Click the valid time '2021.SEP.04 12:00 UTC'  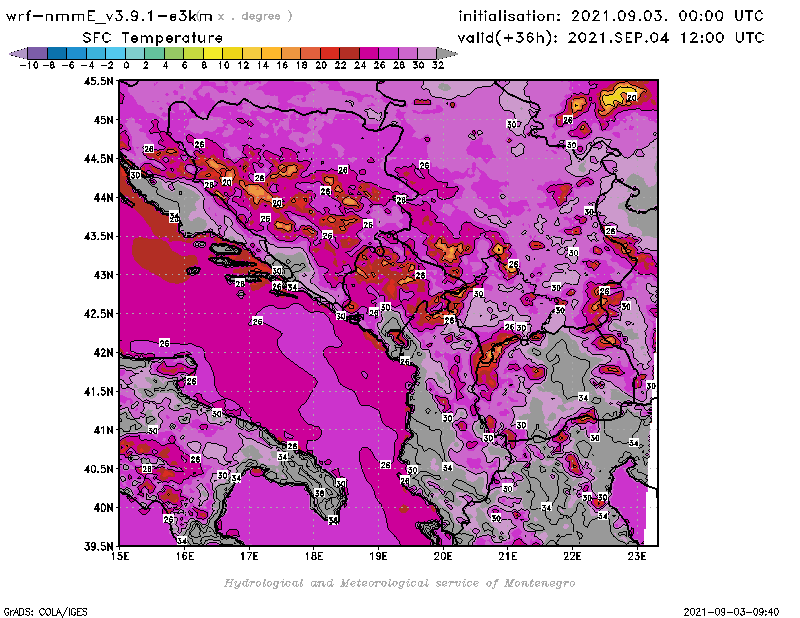pyautogui.click(x=666, y=37)
